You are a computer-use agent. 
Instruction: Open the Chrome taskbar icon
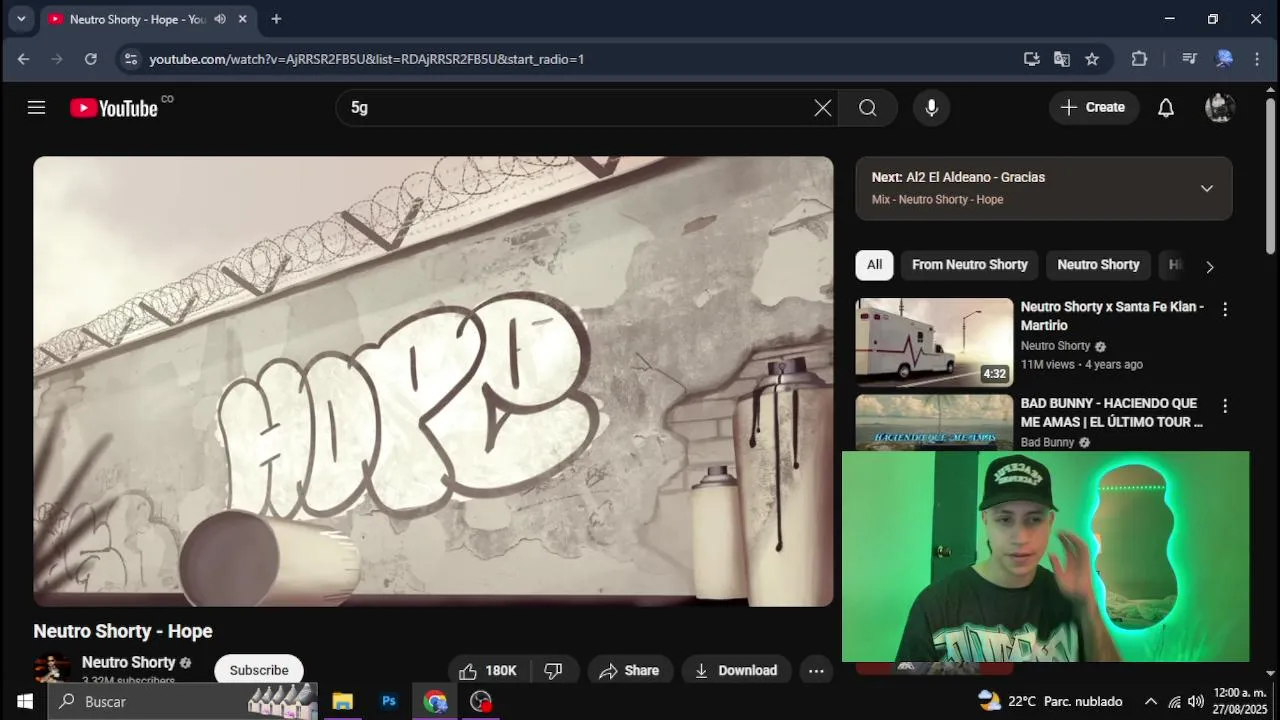tap(435, 701)
